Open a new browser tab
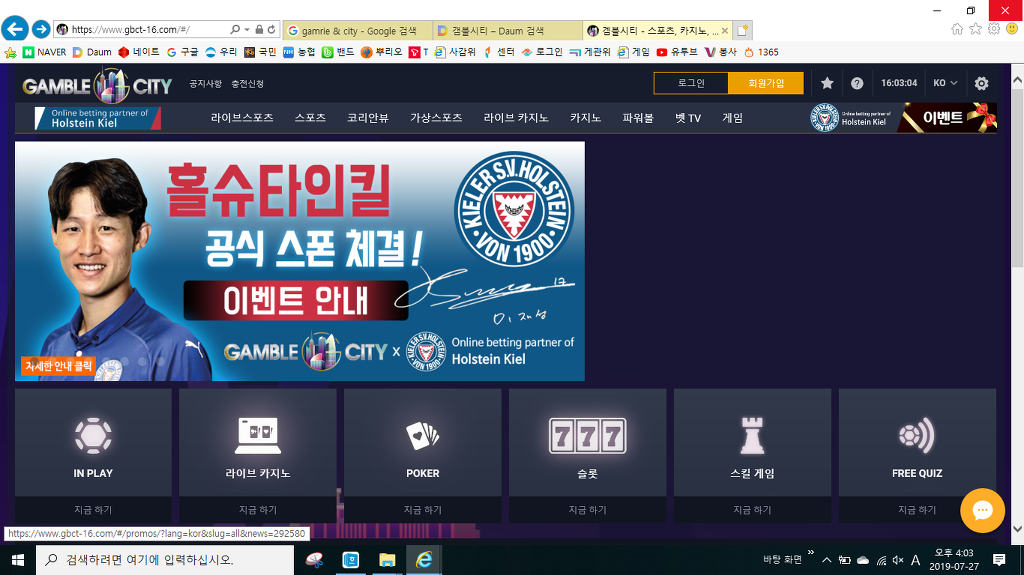 click(x=743, y=31)
